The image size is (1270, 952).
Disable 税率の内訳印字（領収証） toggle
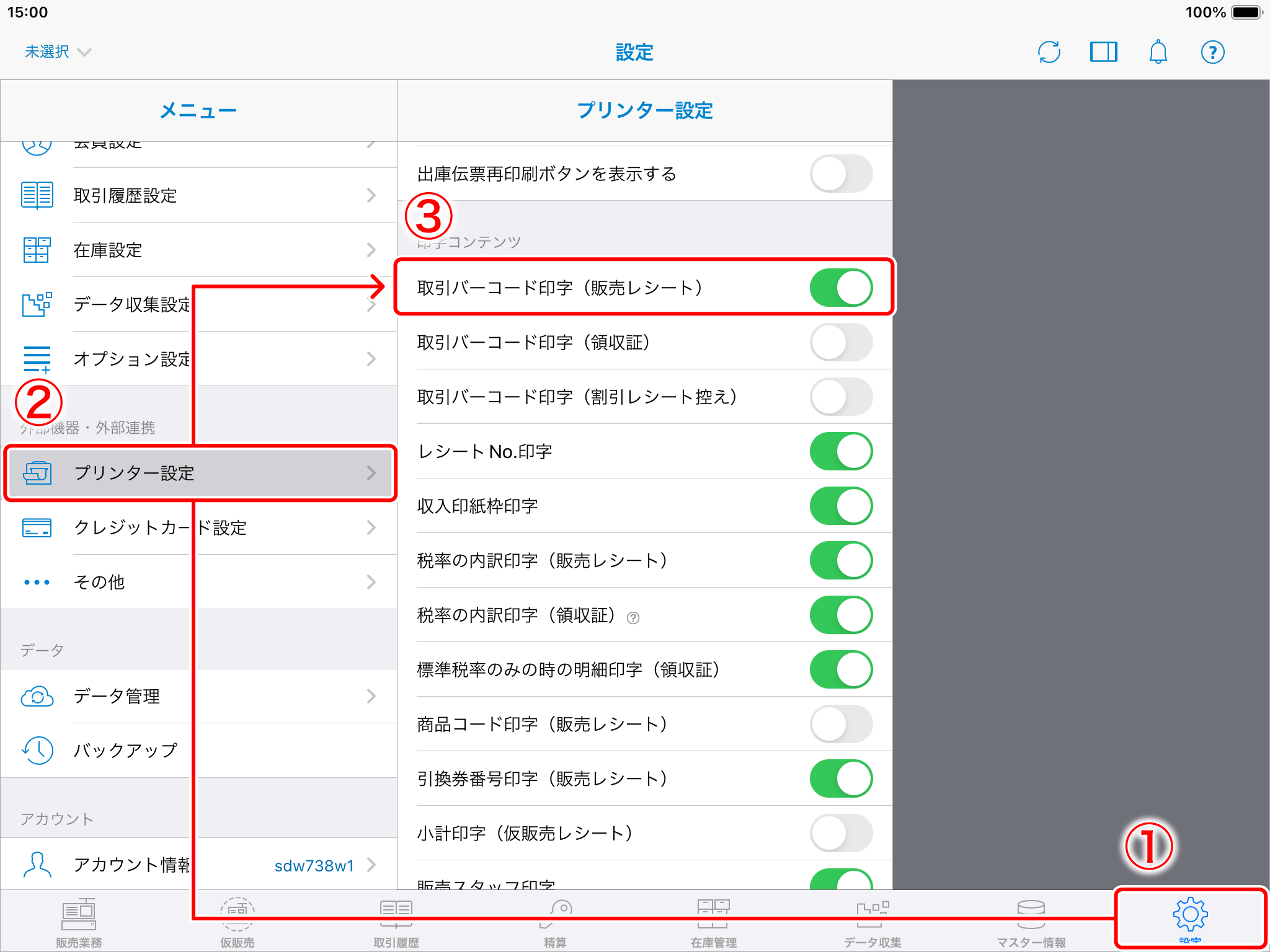coord(841,615)
